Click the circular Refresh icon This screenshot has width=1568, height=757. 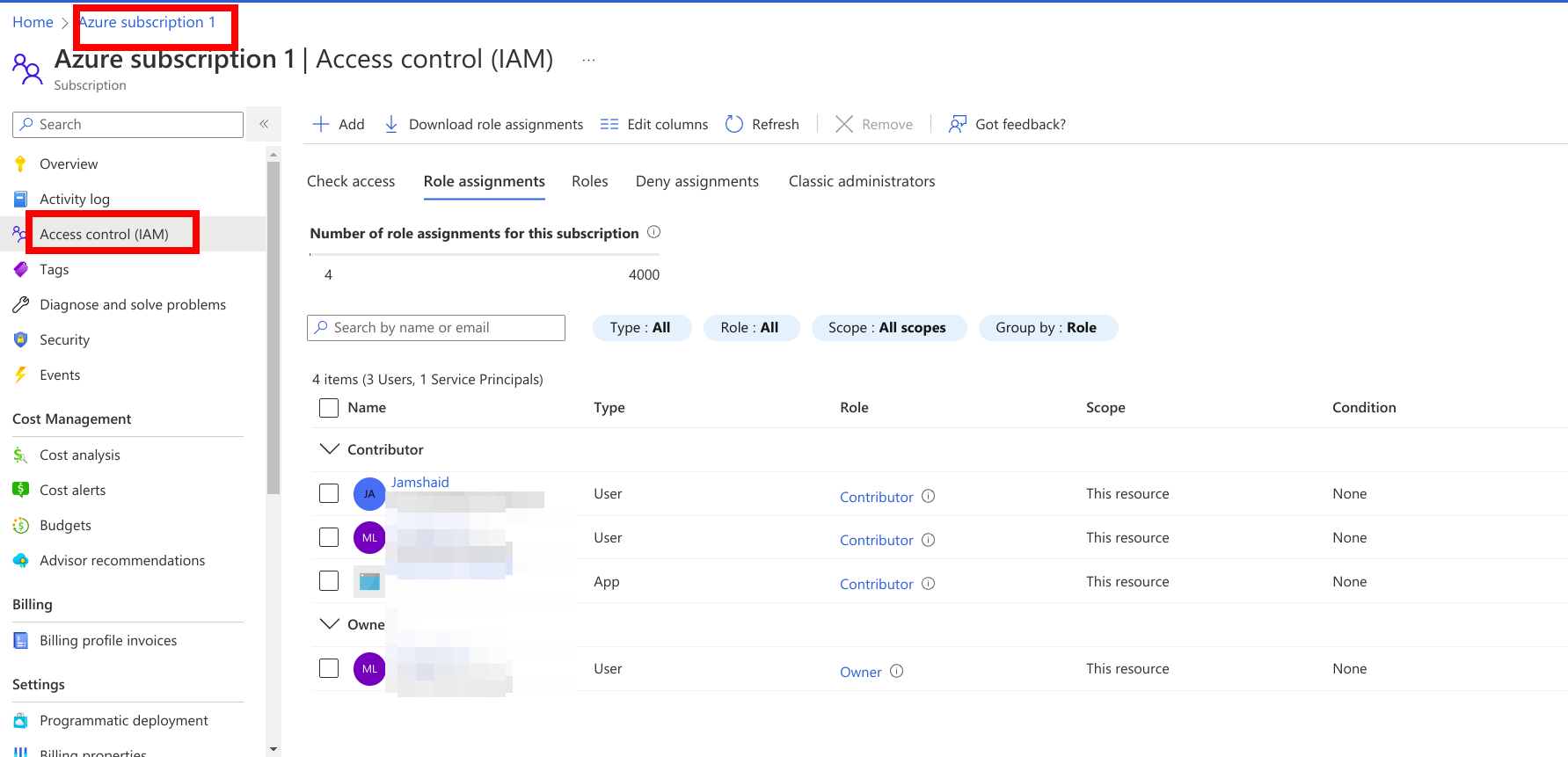coord(733,124)
